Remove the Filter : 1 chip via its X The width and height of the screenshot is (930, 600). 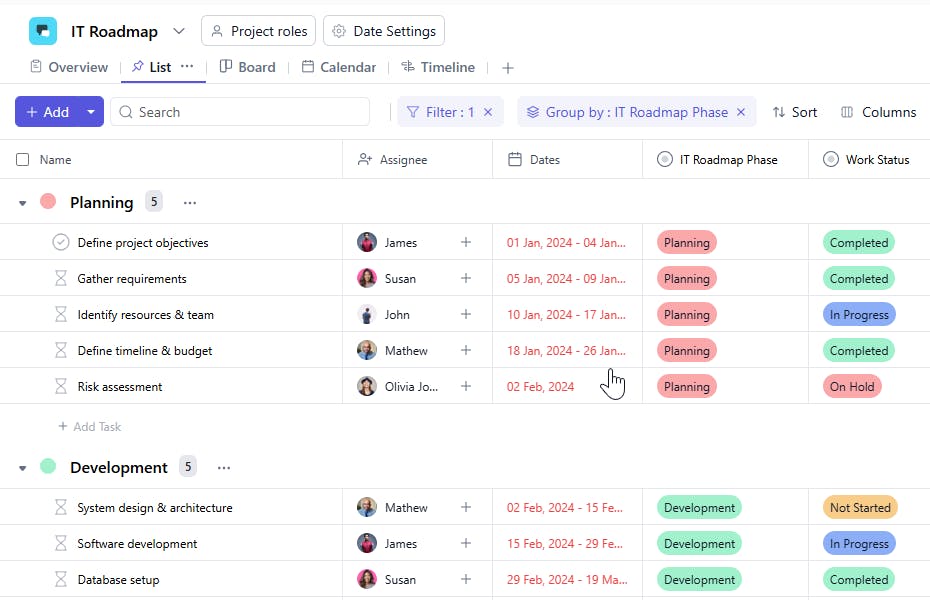click(488, 112)
